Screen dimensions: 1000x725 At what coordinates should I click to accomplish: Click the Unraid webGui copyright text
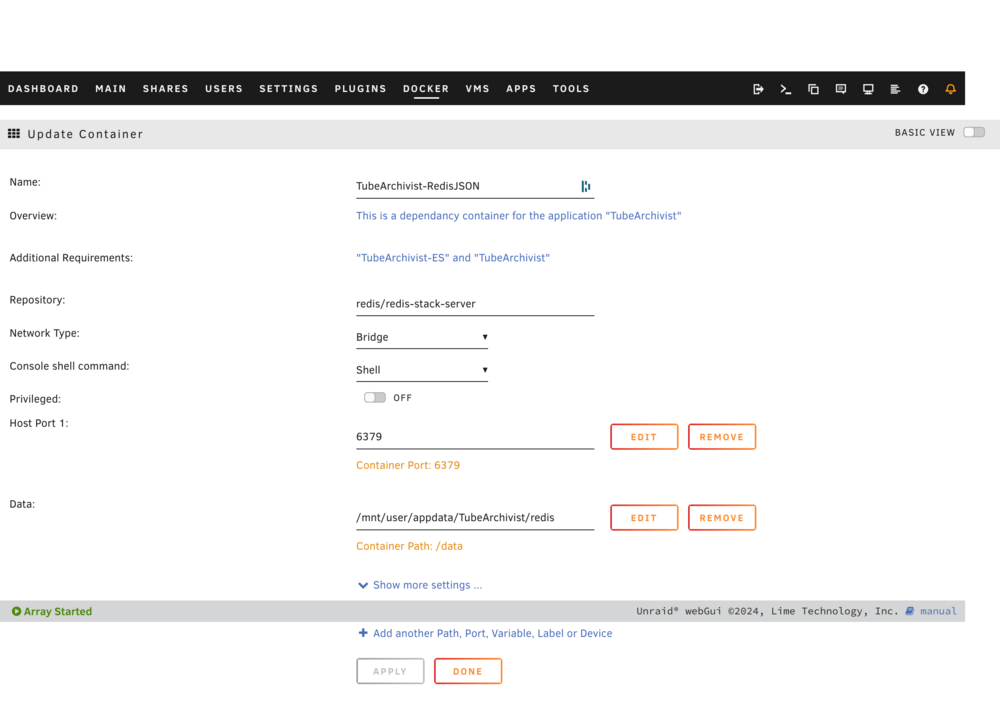[767, 611]
